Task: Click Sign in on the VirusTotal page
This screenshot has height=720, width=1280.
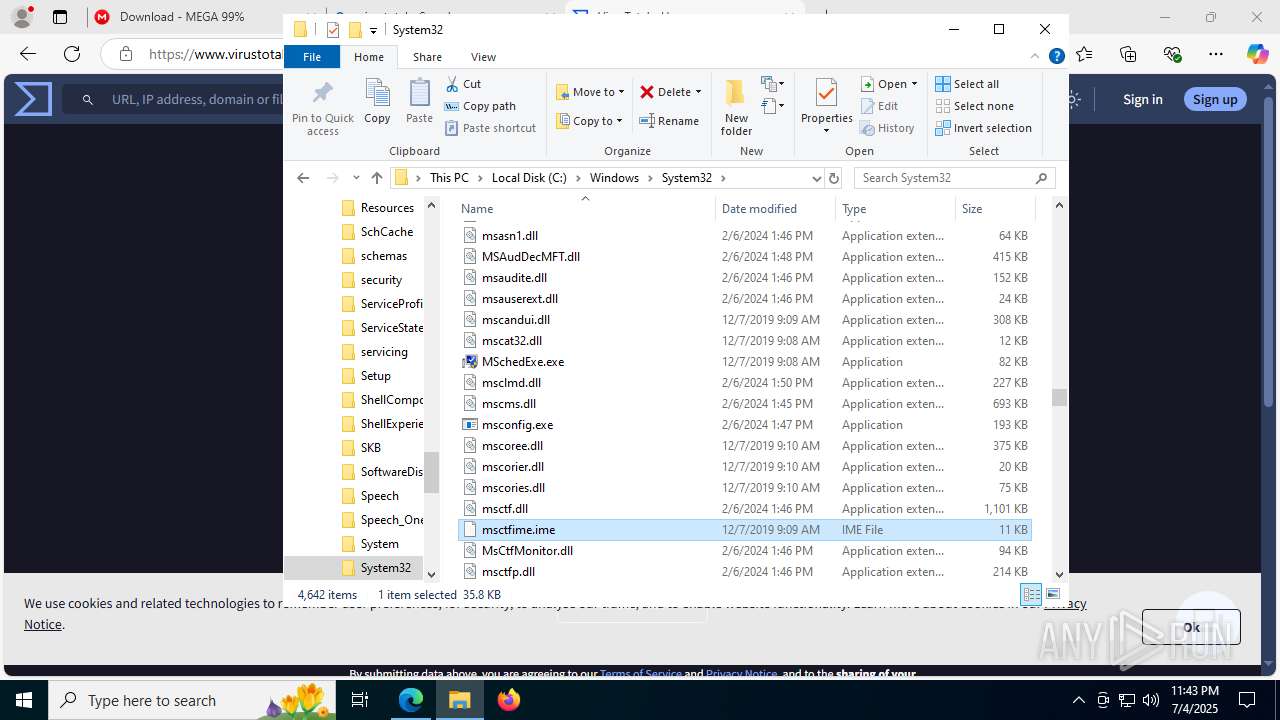Action: (x=1142, y=99)
